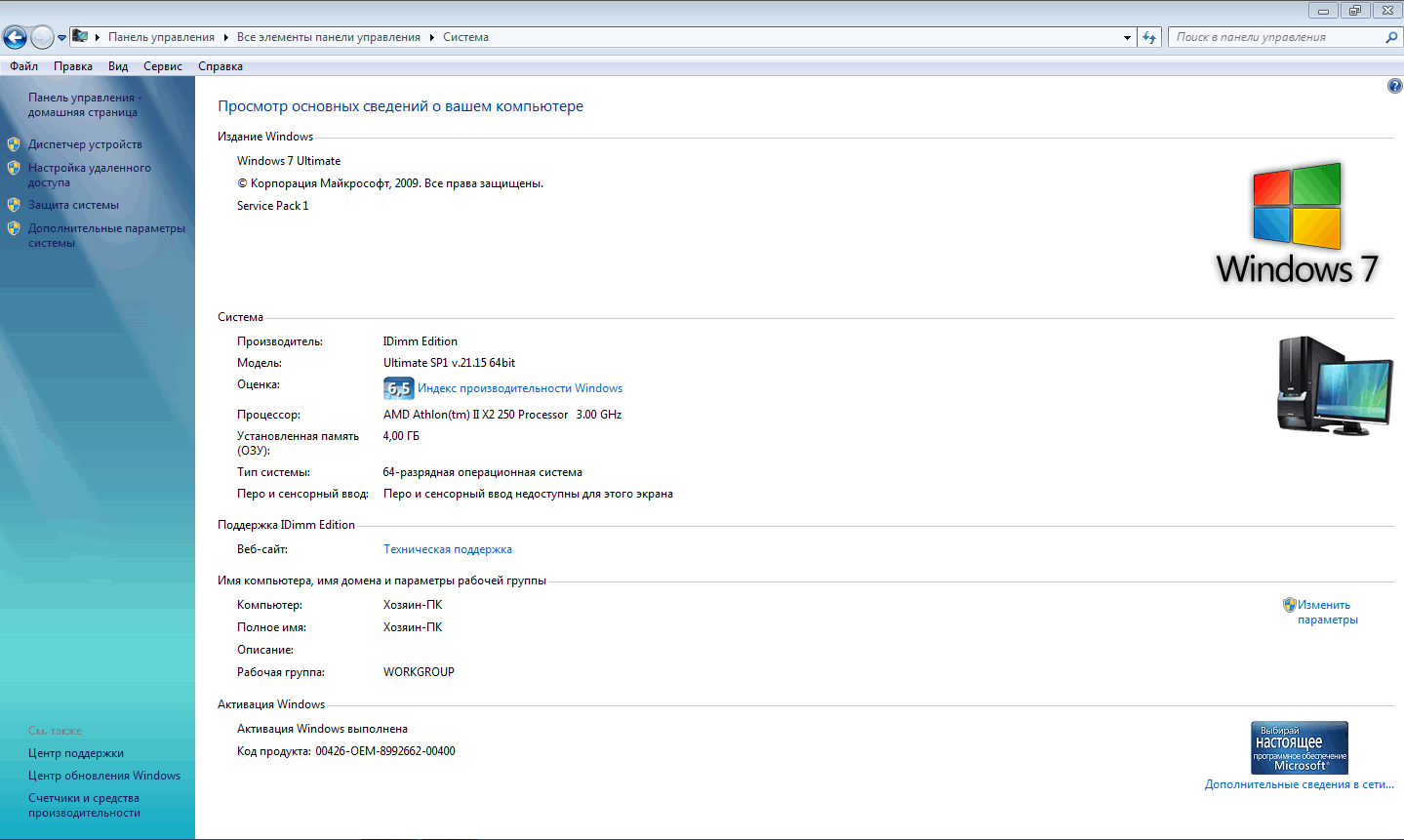Open Индекс производительности Windows link
This screenshot has height=840, width=1404.
point(520,388)
